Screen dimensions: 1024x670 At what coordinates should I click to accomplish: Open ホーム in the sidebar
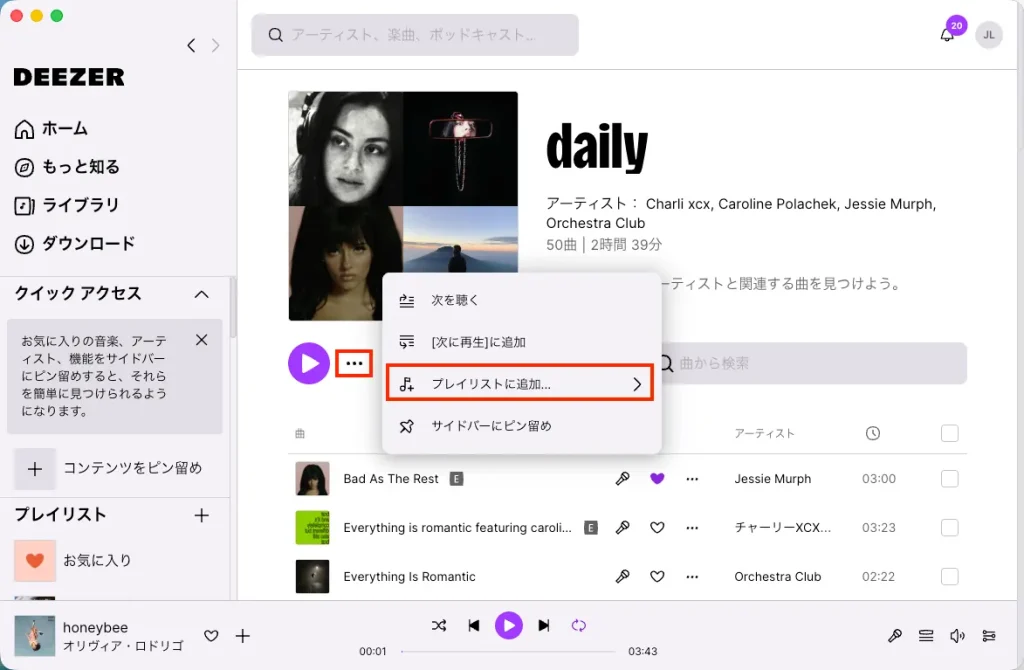click(x=52, y=129)
